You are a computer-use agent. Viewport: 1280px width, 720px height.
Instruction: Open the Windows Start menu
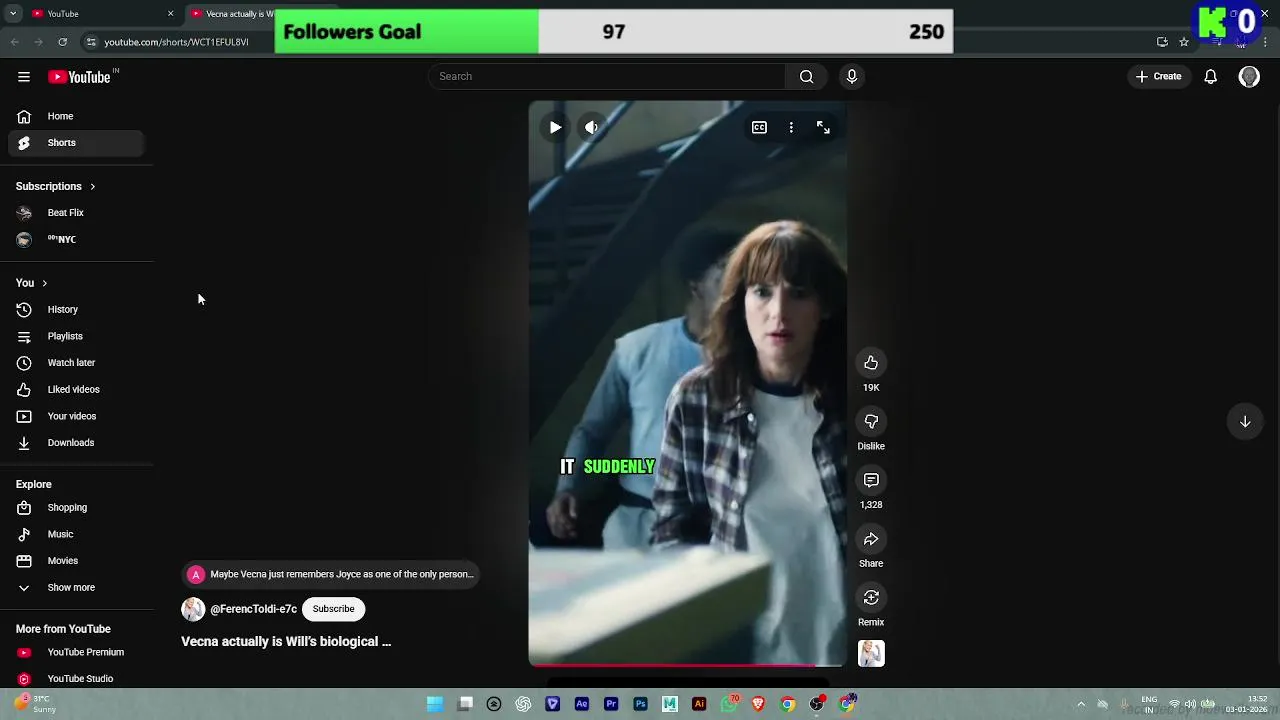click(435, 704)
